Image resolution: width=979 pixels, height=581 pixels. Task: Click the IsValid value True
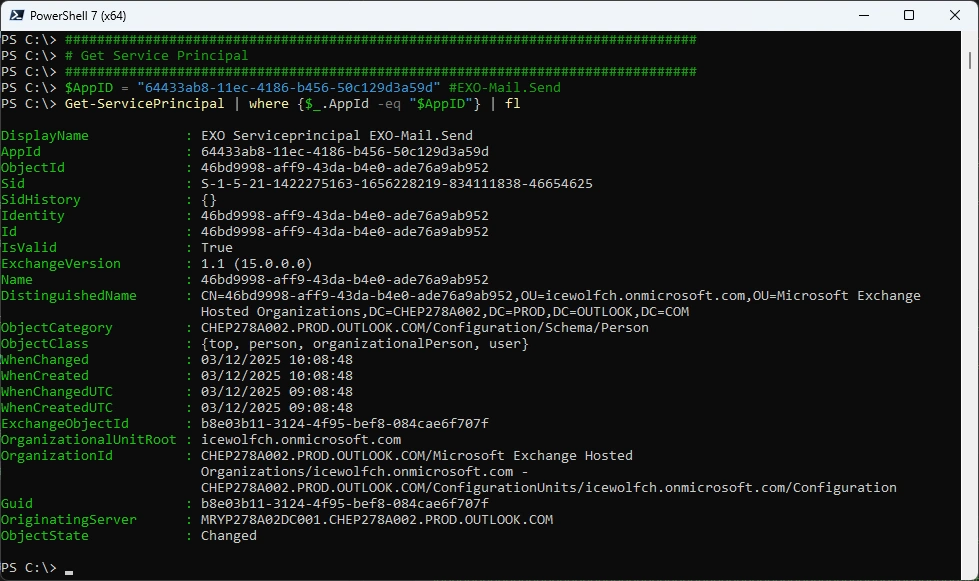point(216,248)
